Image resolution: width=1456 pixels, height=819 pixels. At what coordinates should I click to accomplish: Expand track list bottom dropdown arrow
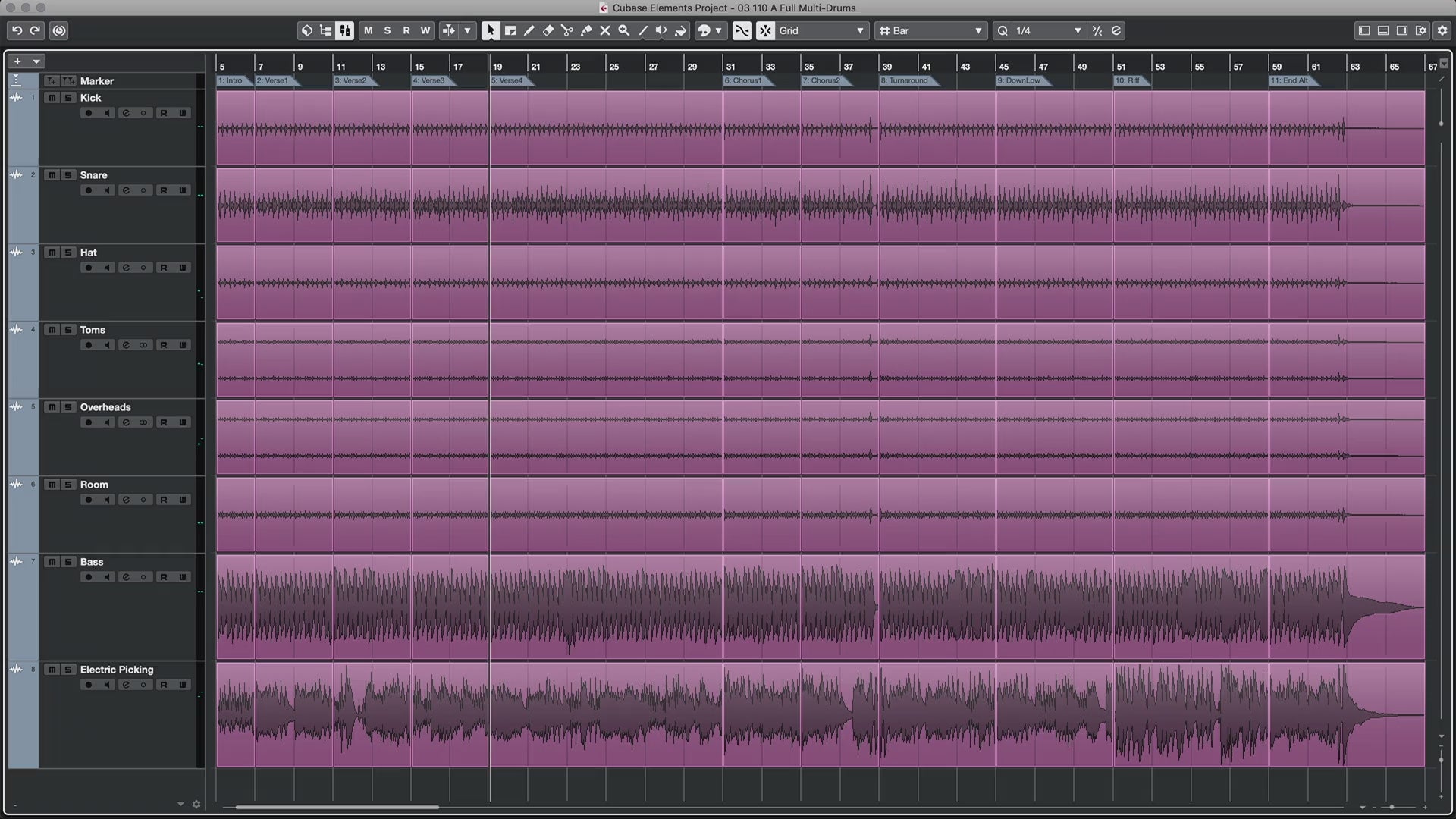point(180,805)
